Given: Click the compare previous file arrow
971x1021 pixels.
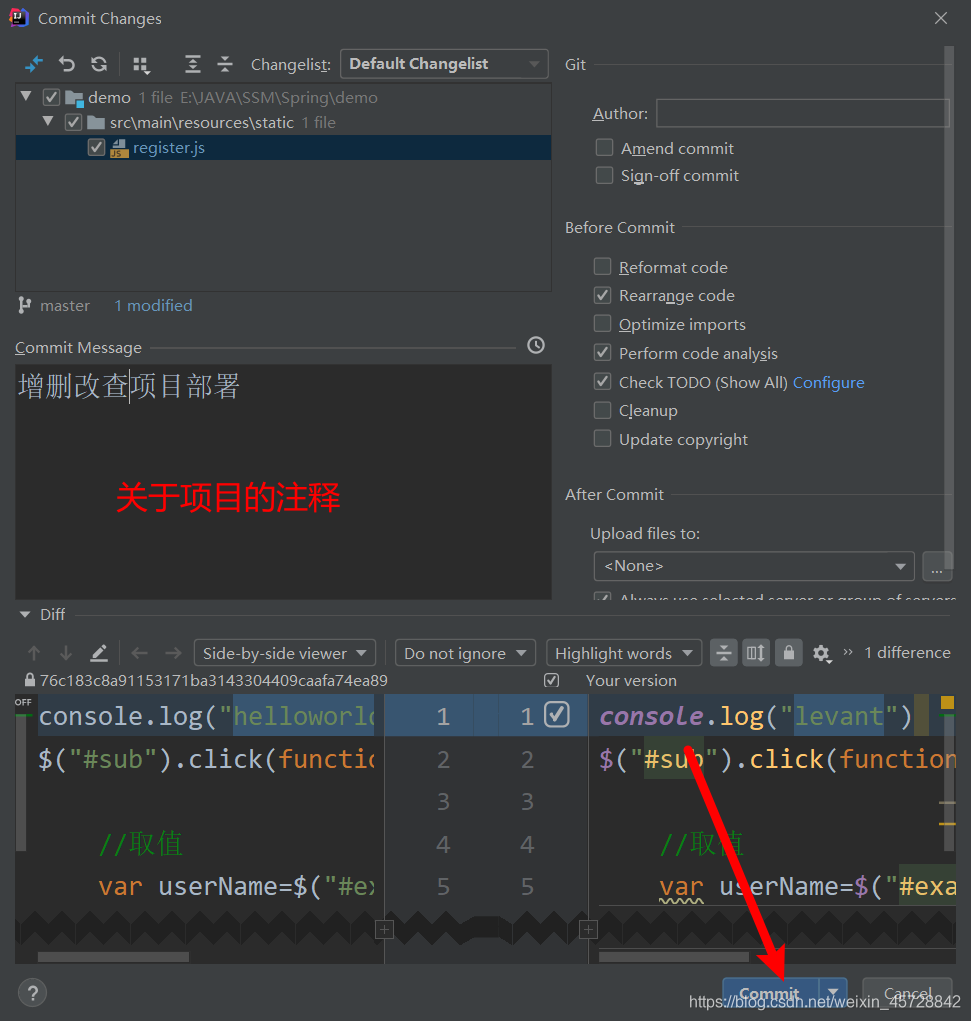Looking at the screenshot, I should 139,652.
